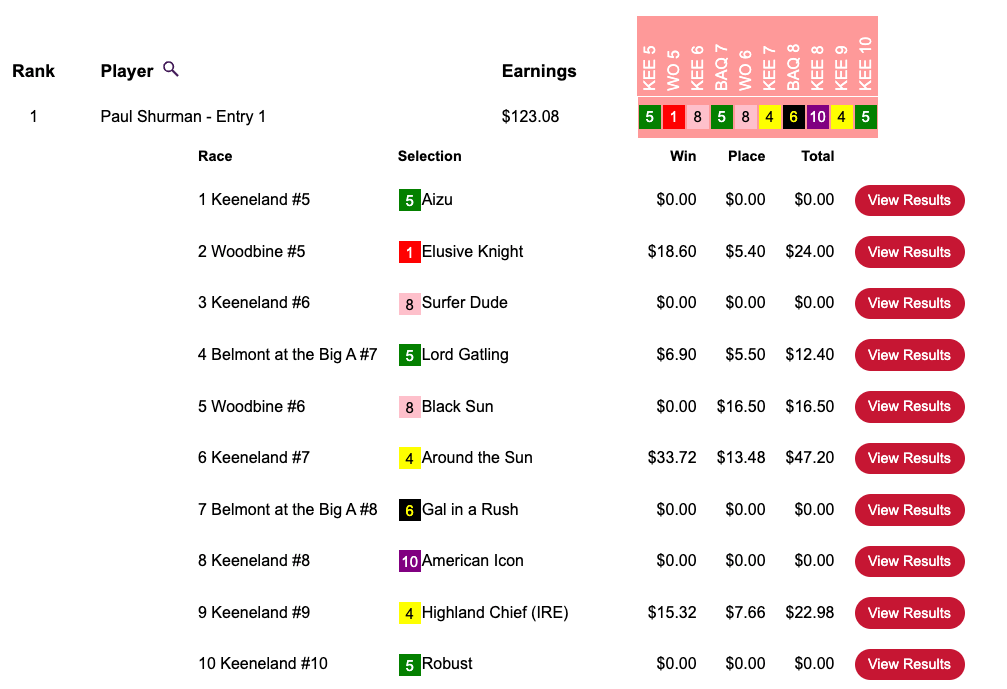The width and height of the screenshot is (1007, 689).
Task: Click the green 5 badge beside Robust
Action: point(409,664)
